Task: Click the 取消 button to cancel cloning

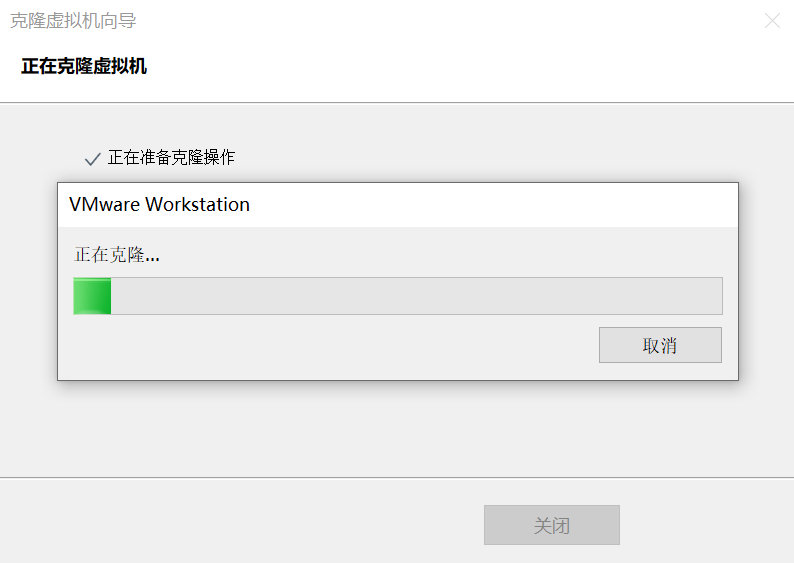Action: pos(660,345)
